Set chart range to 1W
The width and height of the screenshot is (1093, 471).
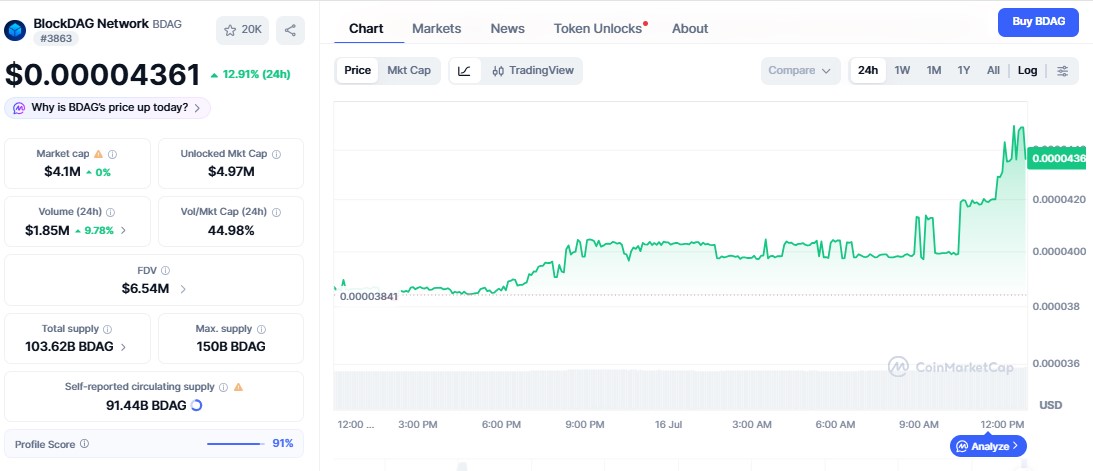coord(903,70)
